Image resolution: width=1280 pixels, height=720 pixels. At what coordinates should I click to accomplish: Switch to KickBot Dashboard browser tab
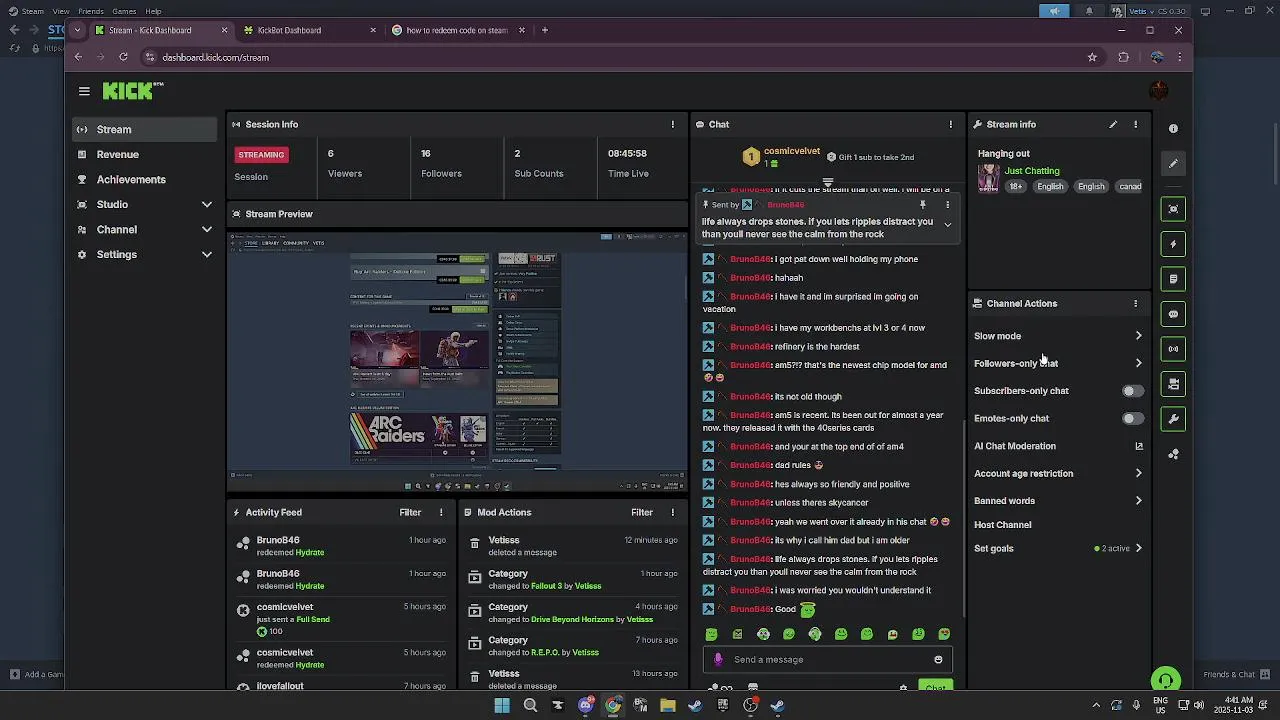tap(308, 30)
